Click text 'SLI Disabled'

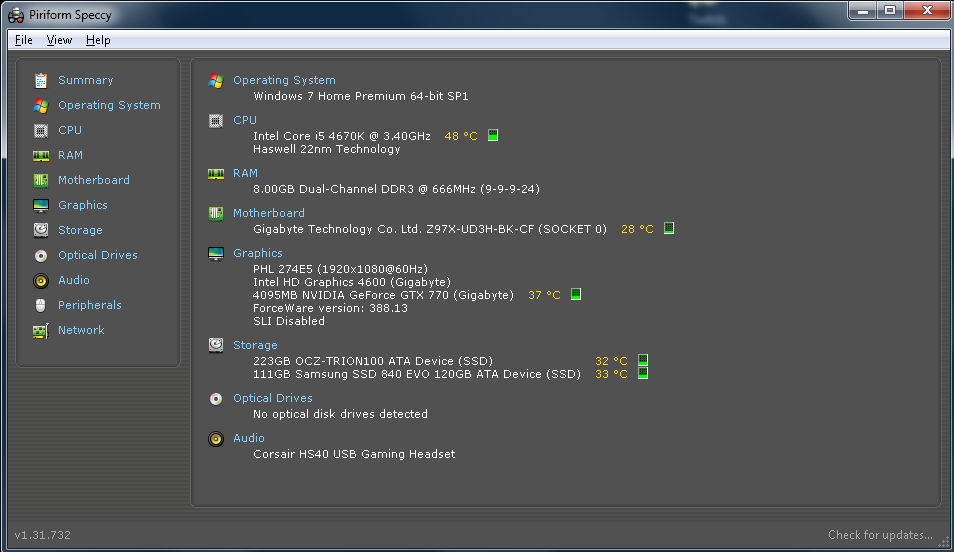(288, 321)
